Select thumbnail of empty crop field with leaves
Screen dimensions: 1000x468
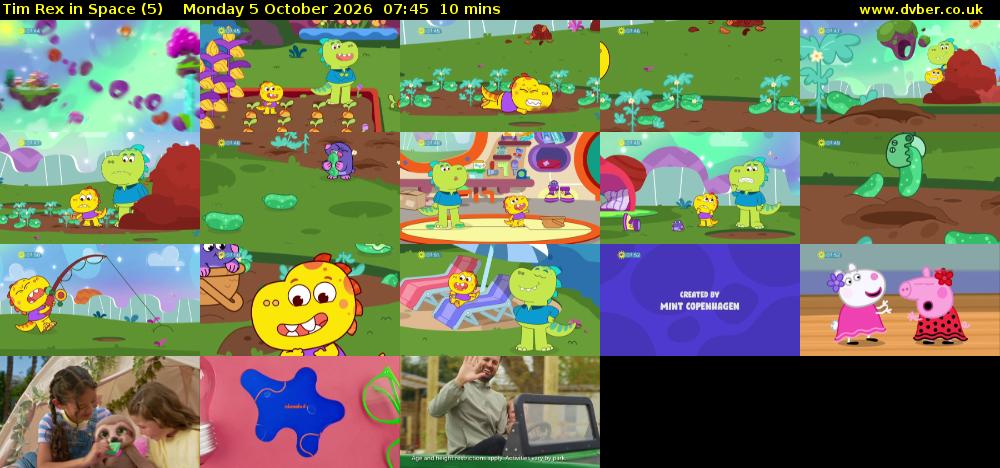click(700, 76)
